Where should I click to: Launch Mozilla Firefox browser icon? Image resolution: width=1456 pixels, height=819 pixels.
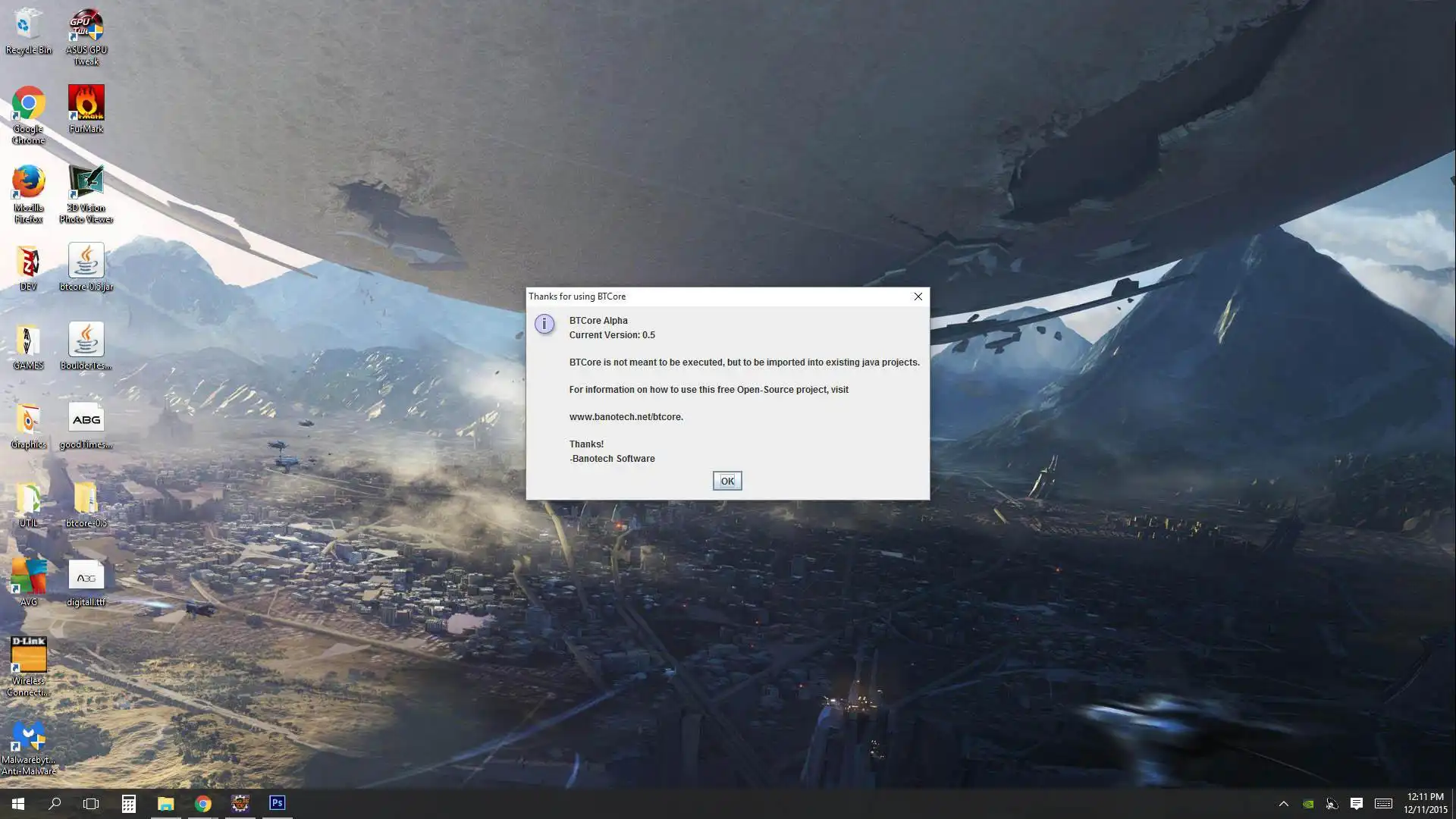[x=28, y=182]
